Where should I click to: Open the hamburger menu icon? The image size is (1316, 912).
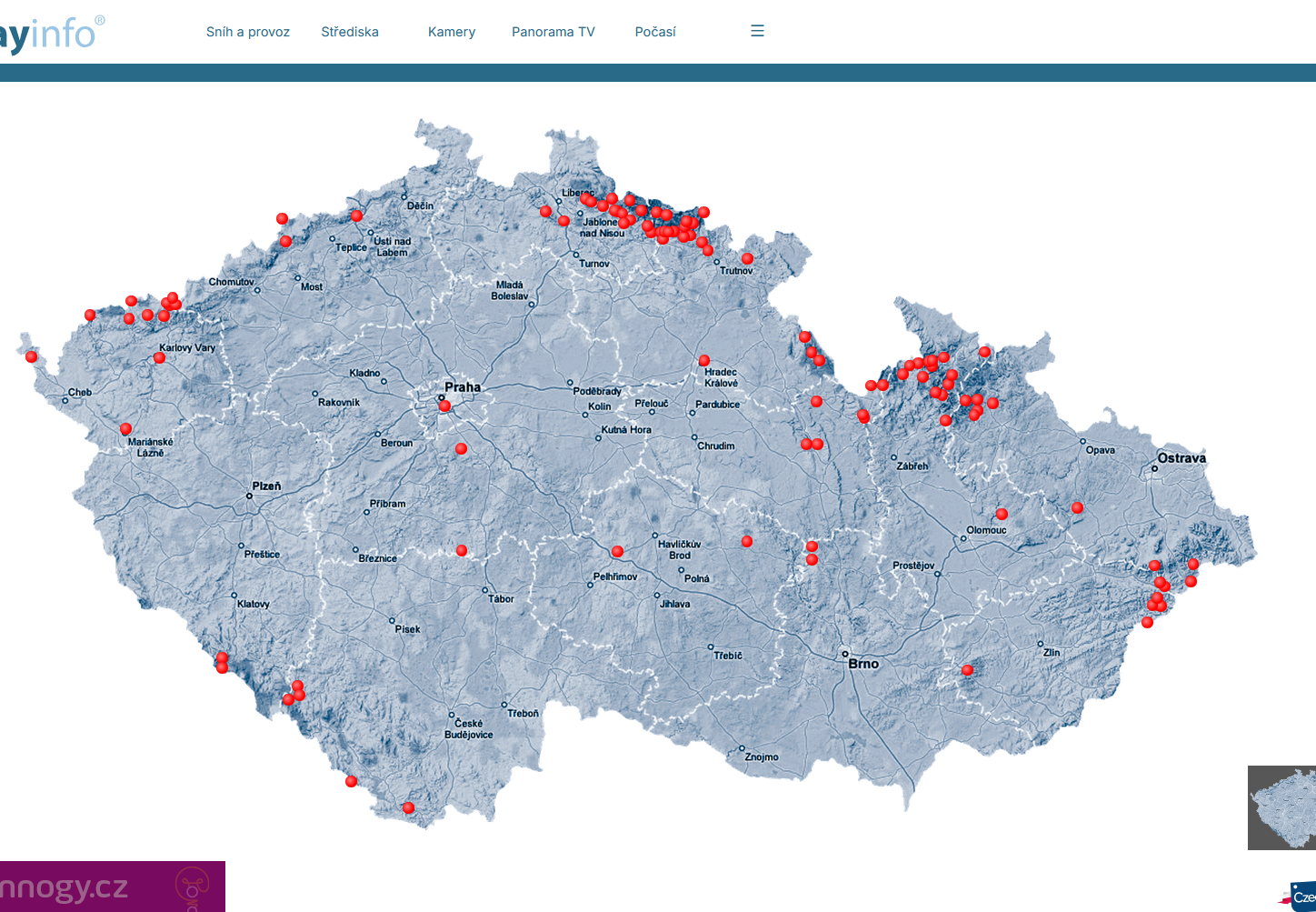point(757,31)
